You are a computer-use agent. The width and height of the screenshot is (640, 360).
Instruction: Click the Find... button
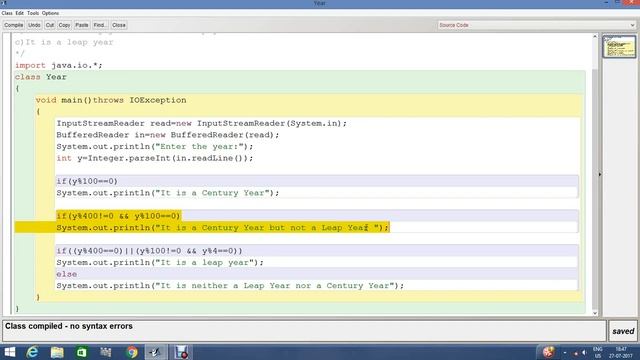click(100, 25)
